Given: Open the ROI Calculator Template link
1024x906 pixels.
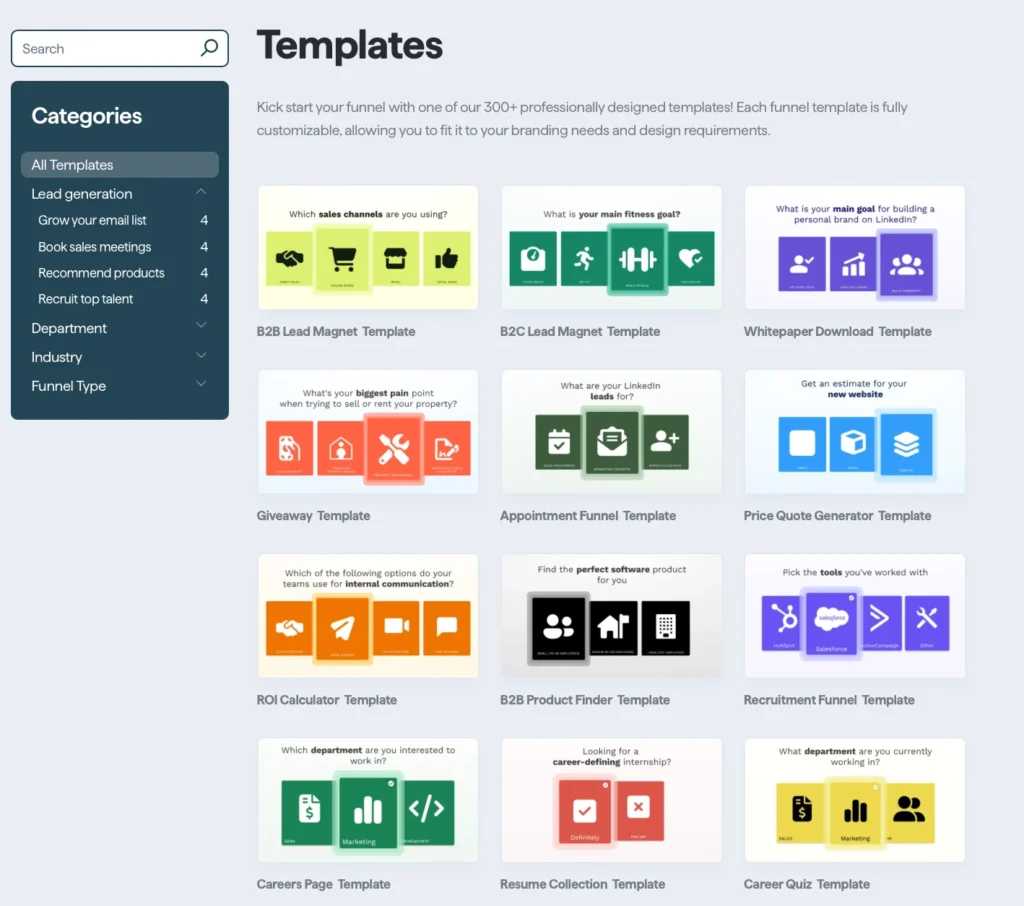Looking at the screenshot, I should point(327,700).
